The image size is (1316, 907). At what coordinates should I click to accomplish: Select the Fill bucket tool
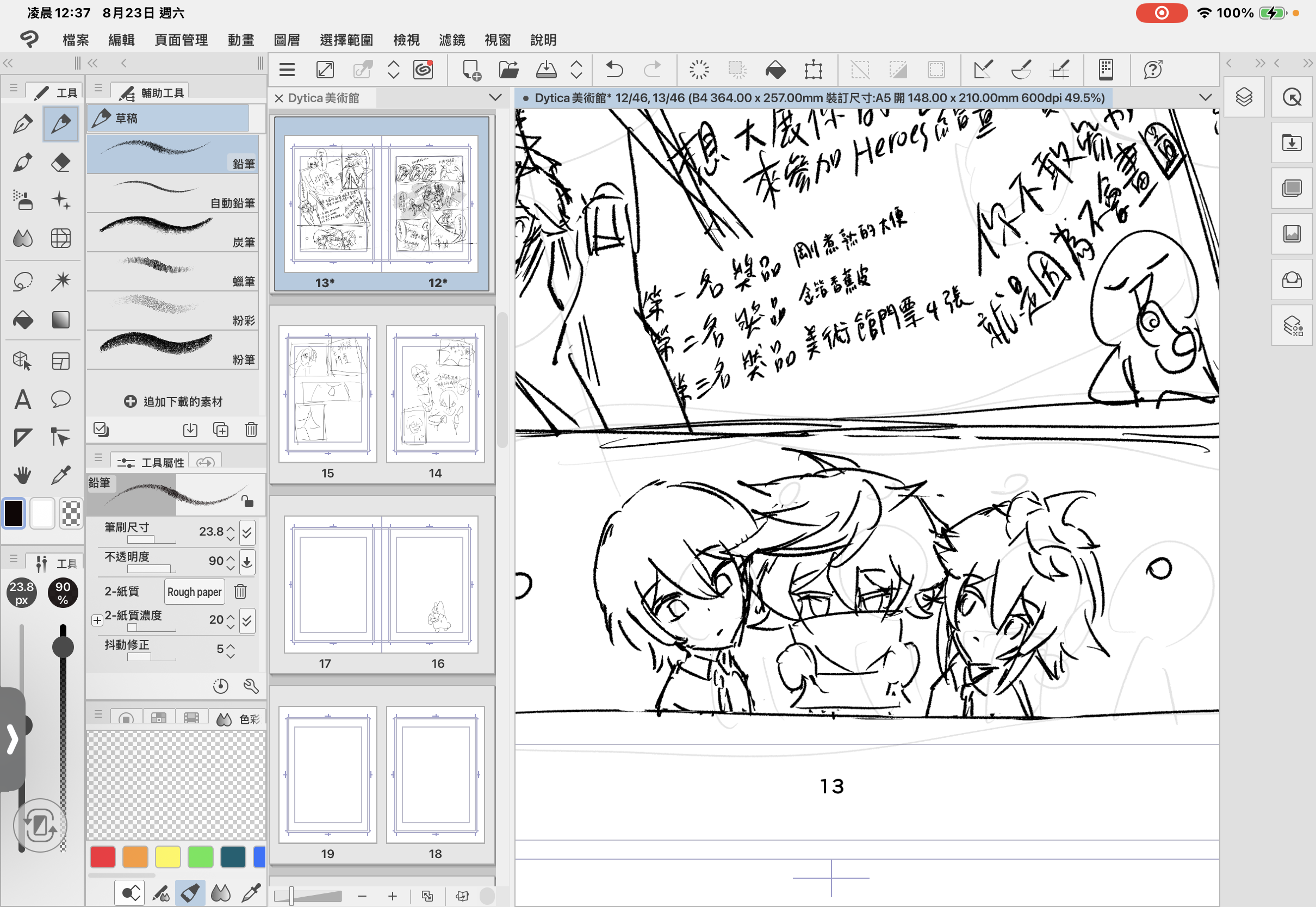pyautogui.click(x=23, y=320)
